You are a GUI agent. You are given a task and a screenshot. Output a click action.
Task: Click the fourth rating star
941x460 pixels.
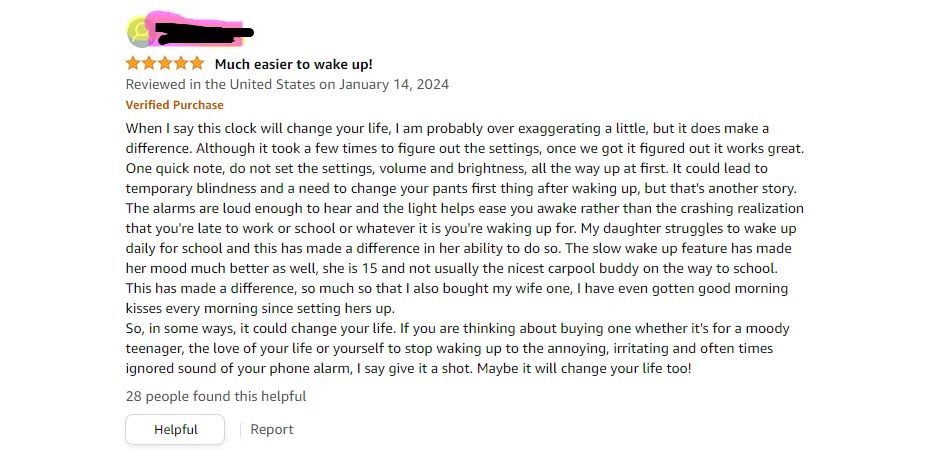point(181,64)
